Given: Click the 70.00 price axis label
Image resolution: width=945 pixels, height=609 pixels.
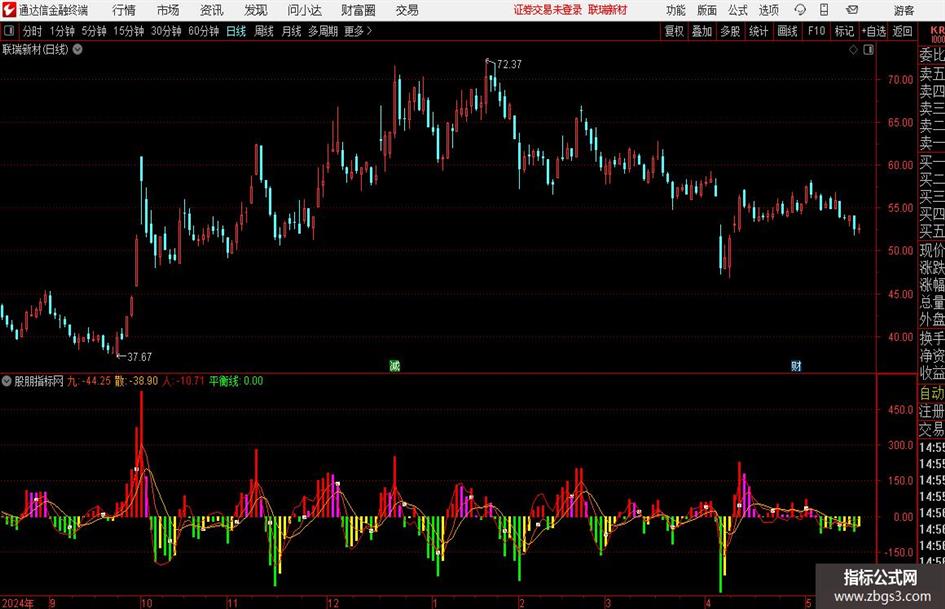Looking at the screenshot, I should click(x=900, y=80).
